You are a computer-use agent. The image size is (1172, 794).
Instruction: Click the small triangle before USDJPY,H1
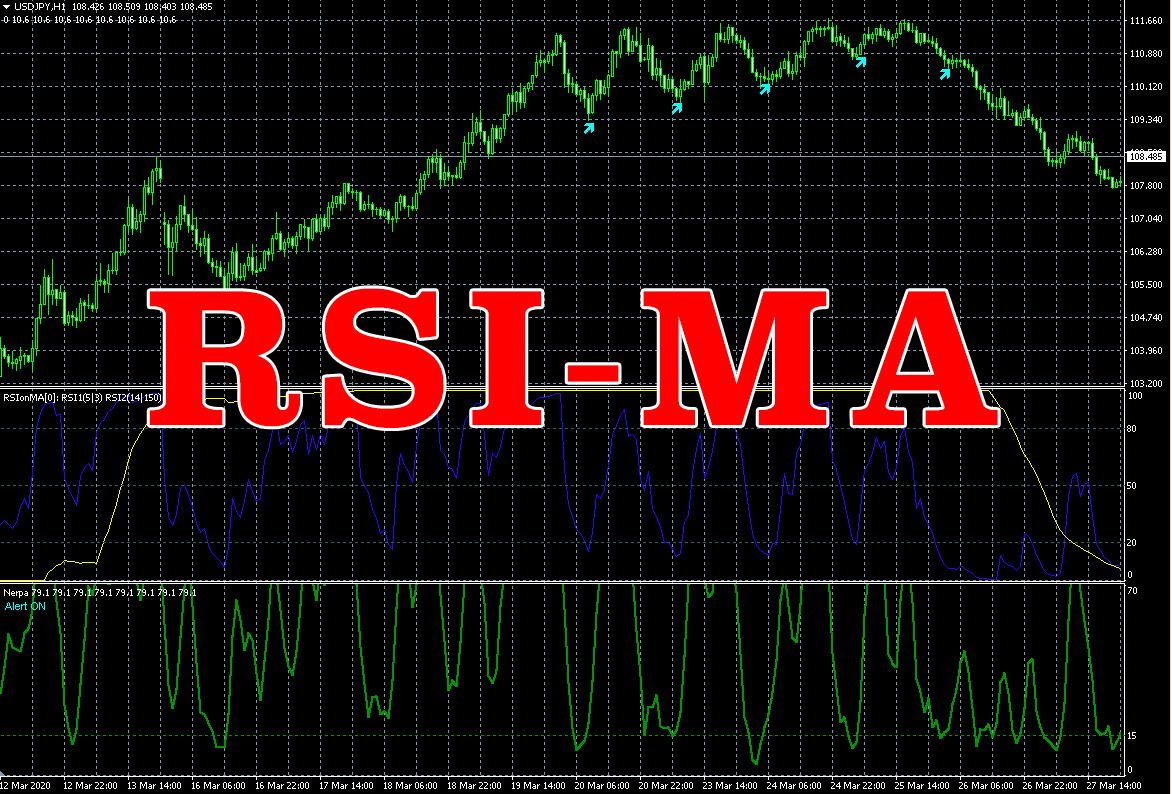point(6,7)
